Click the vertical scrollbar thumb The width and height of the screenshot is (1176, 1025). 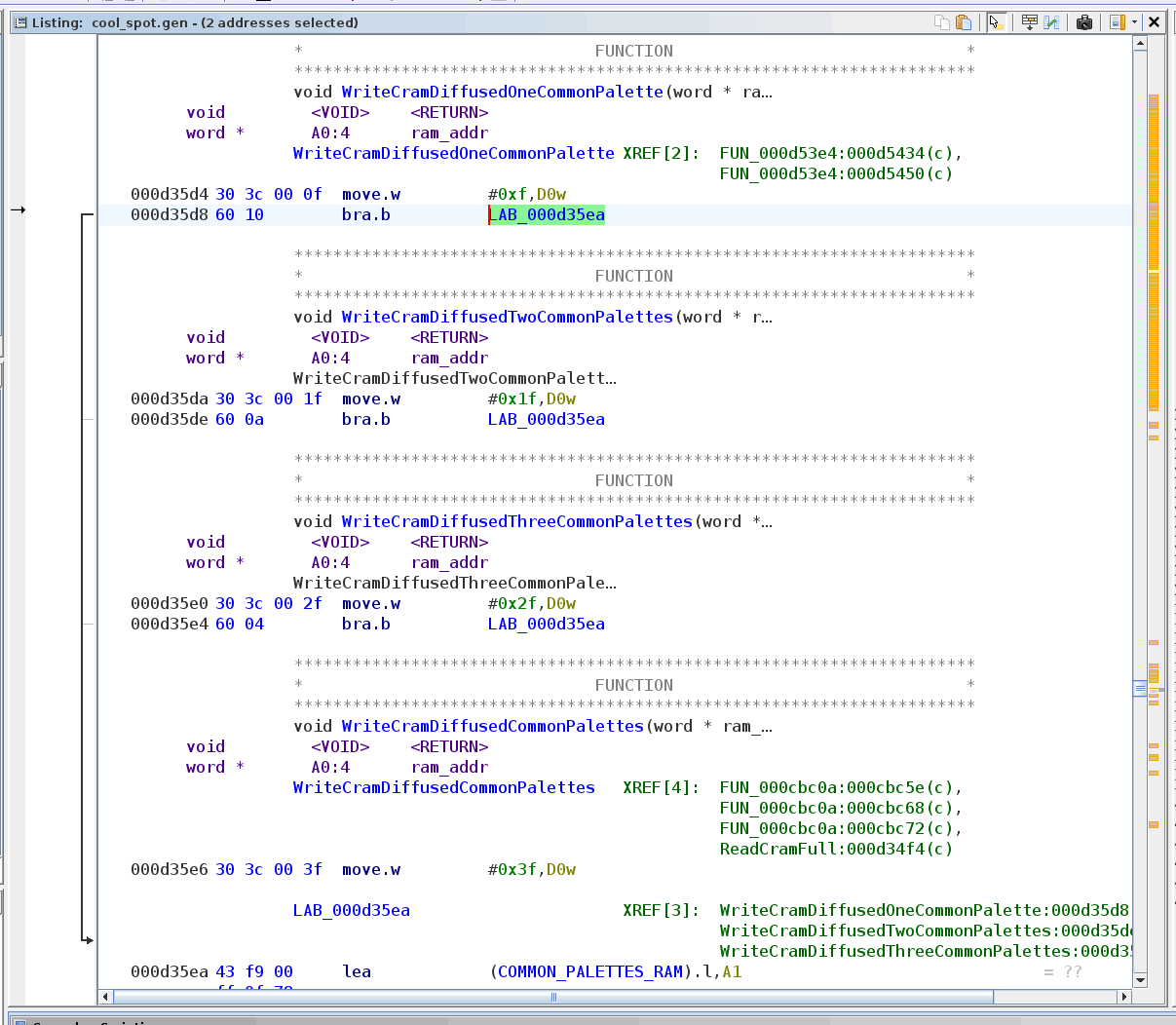pyautogui.click(x=1140, y=689)
